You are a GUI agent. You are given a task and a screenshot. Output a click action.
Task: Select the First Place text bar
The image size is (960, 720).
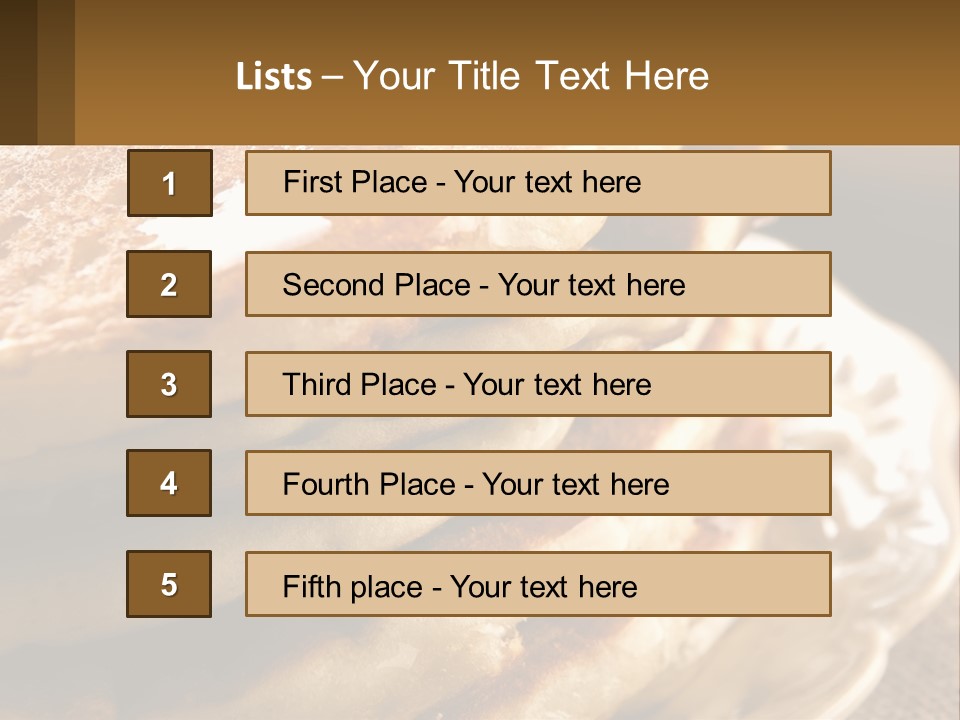(x=538, y=183)
